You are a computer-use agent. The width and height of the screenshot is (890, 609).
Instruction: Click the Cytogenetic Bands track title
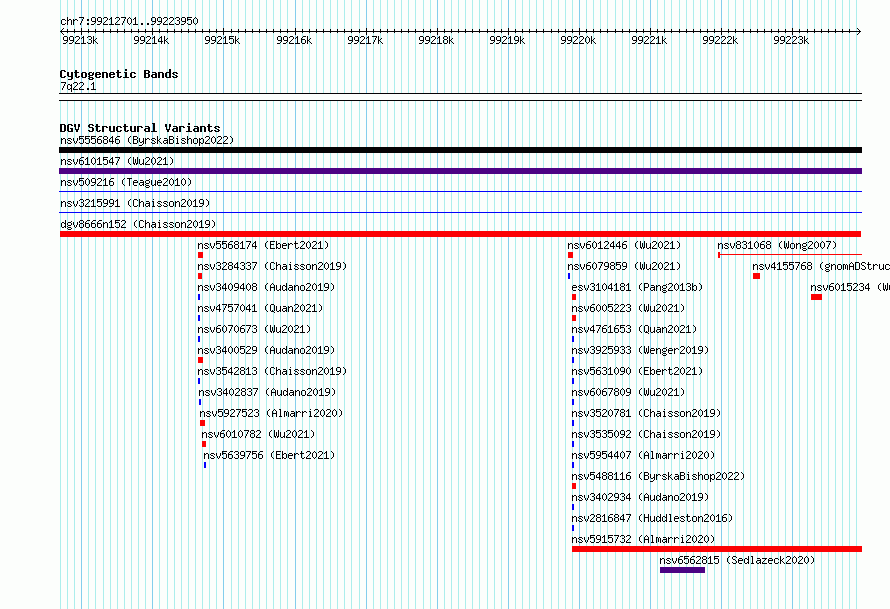coord(119,74)
